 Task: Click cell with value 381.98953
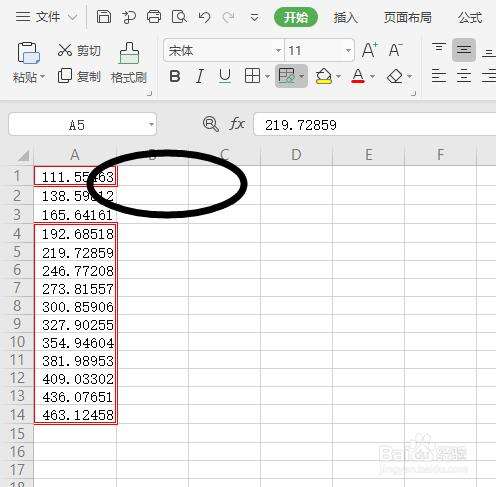[x=75, y=360]
